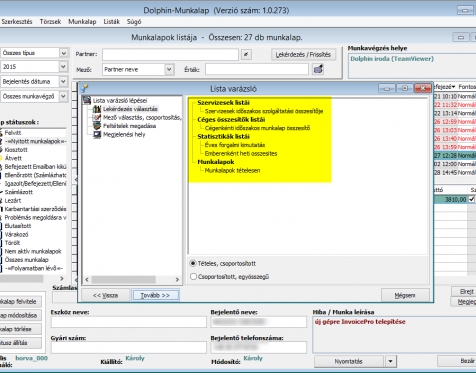Viewport: 476px width, 373px height.
Task: Open the Összes típus dropdown
Action: (63, 53)
